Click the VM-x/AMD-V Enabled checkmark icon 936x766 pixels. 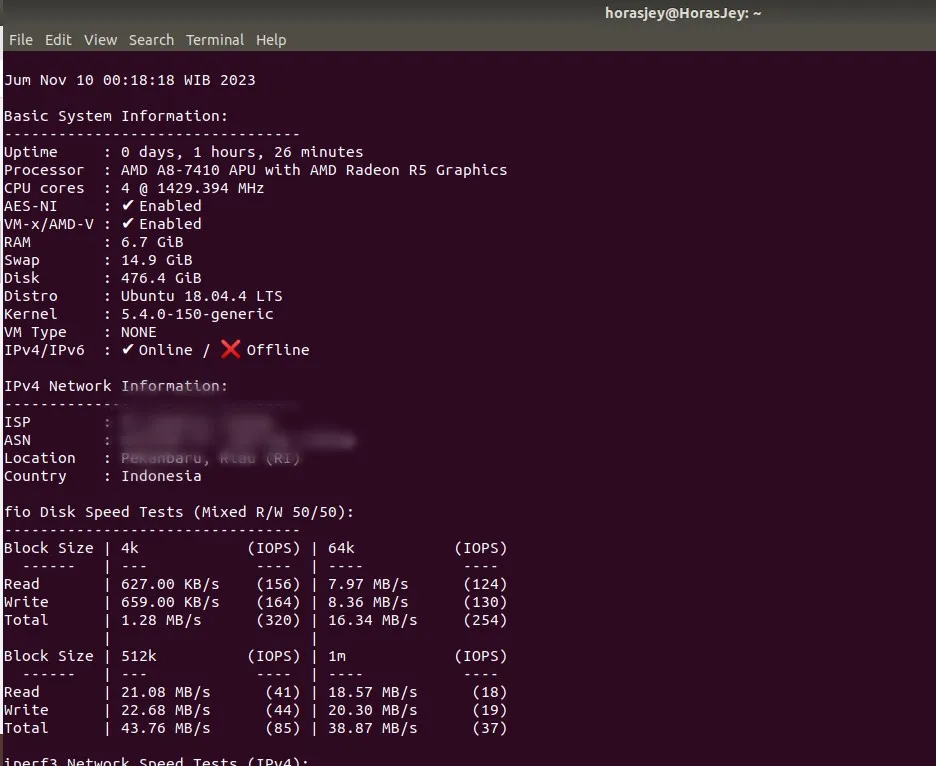pyautogui.click(x=127, y=223)
